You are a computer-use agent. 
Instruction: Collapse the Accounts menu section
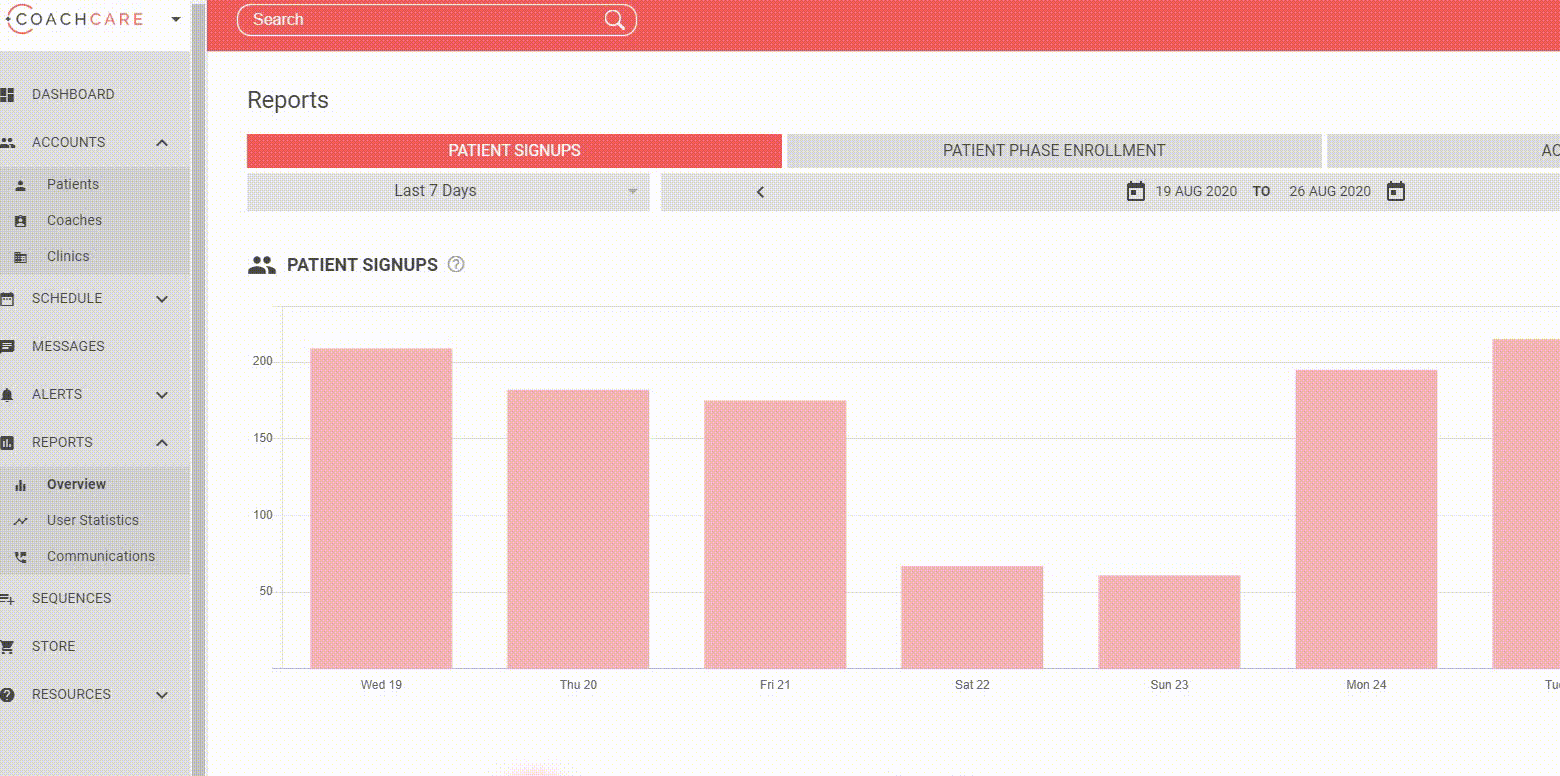[x=162, y=143]
